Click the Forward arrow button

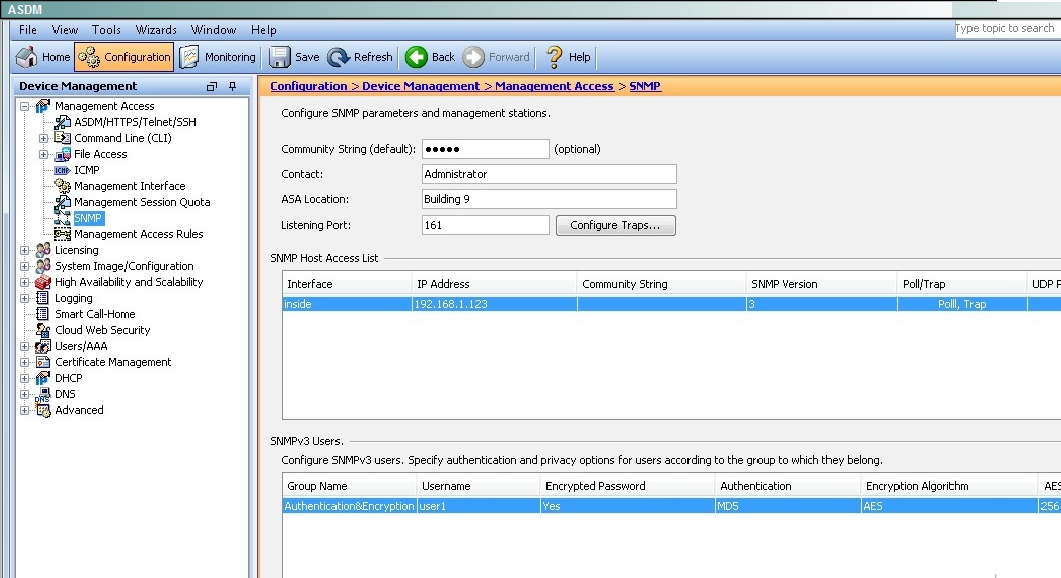(474, 57)
